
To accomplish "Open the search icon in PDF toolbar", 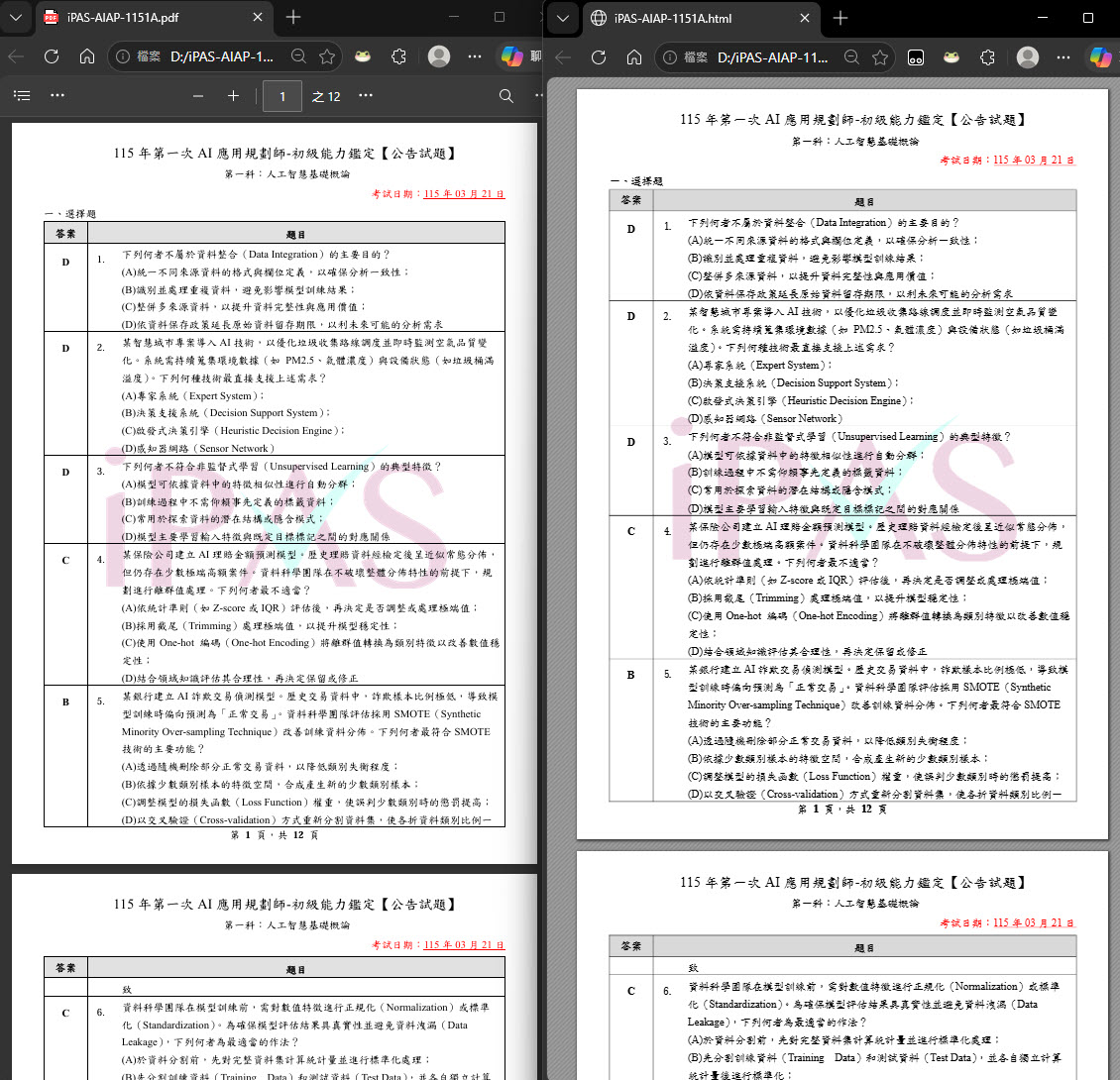I will point(506,96).
